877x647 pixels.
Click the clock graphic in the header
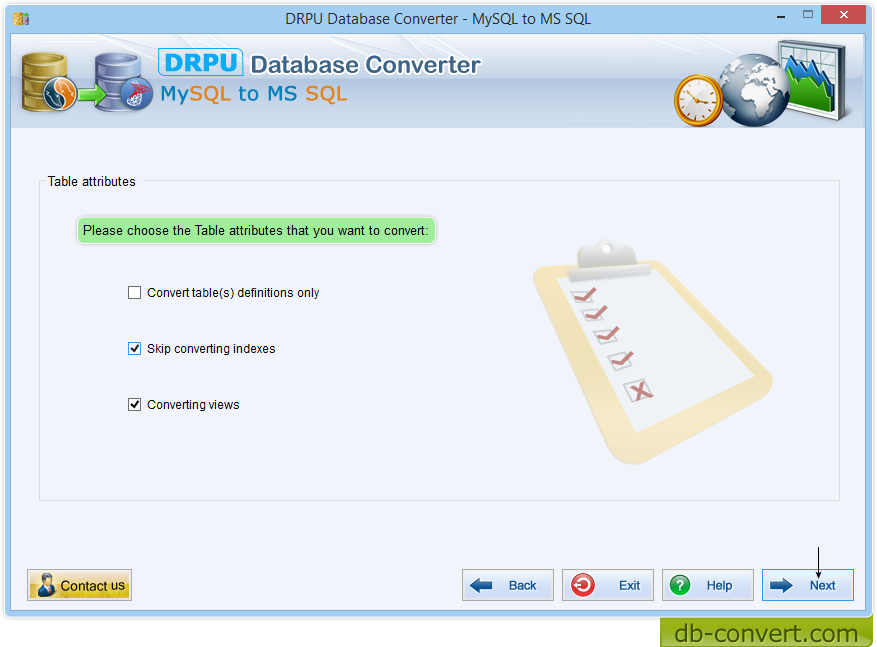coord(697,100)
